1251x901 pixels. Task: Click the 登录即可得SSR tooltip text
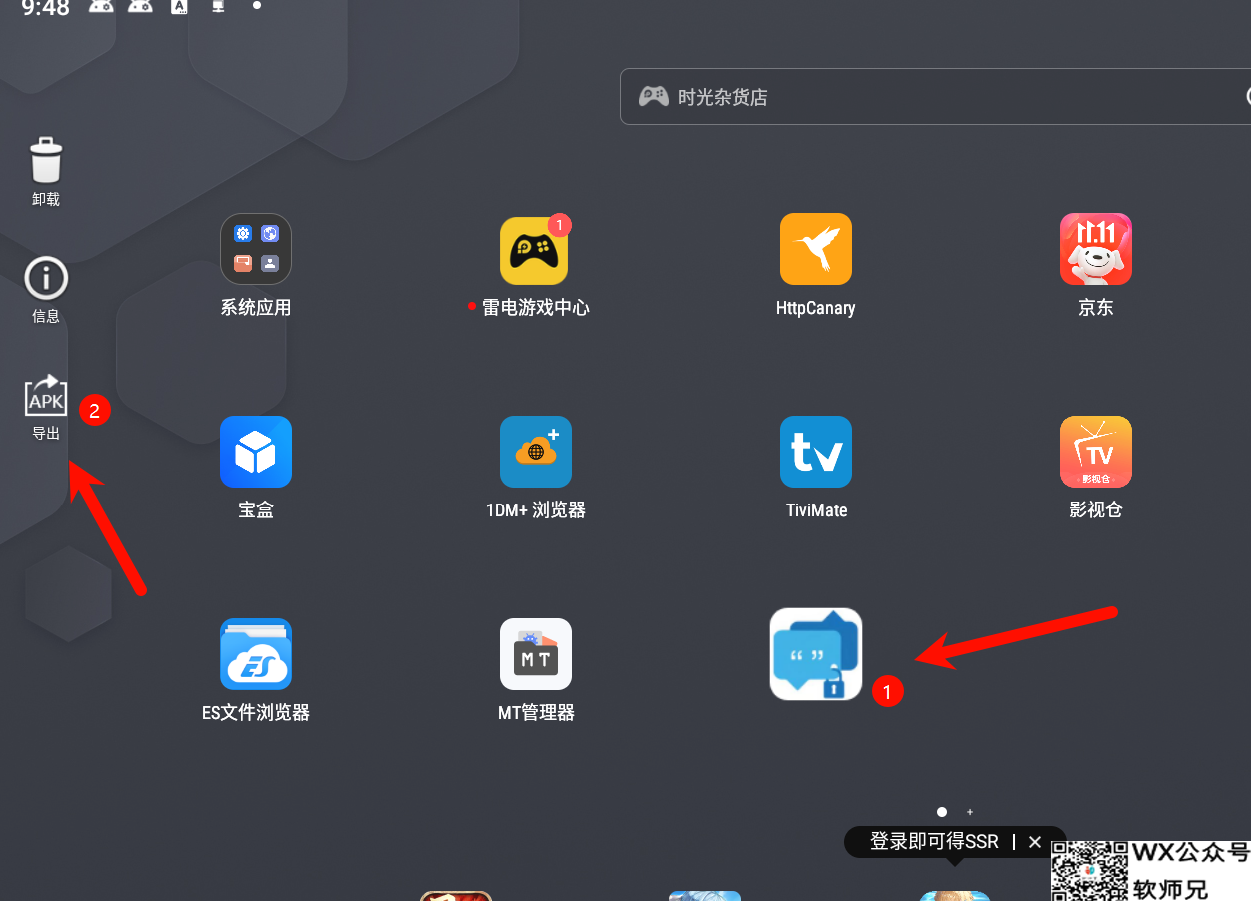tap(933, 842)
